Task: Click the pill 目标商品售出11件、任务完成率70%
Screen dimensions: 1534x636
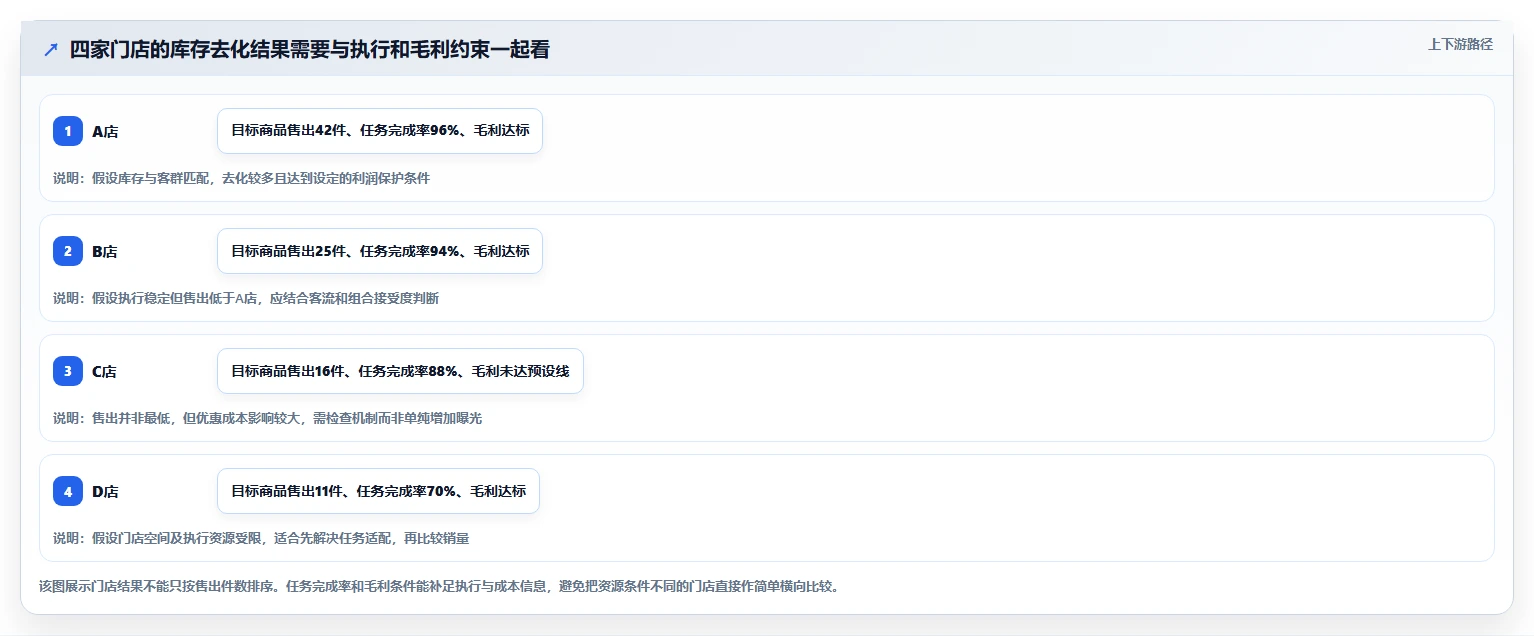Action: point(378,491)
